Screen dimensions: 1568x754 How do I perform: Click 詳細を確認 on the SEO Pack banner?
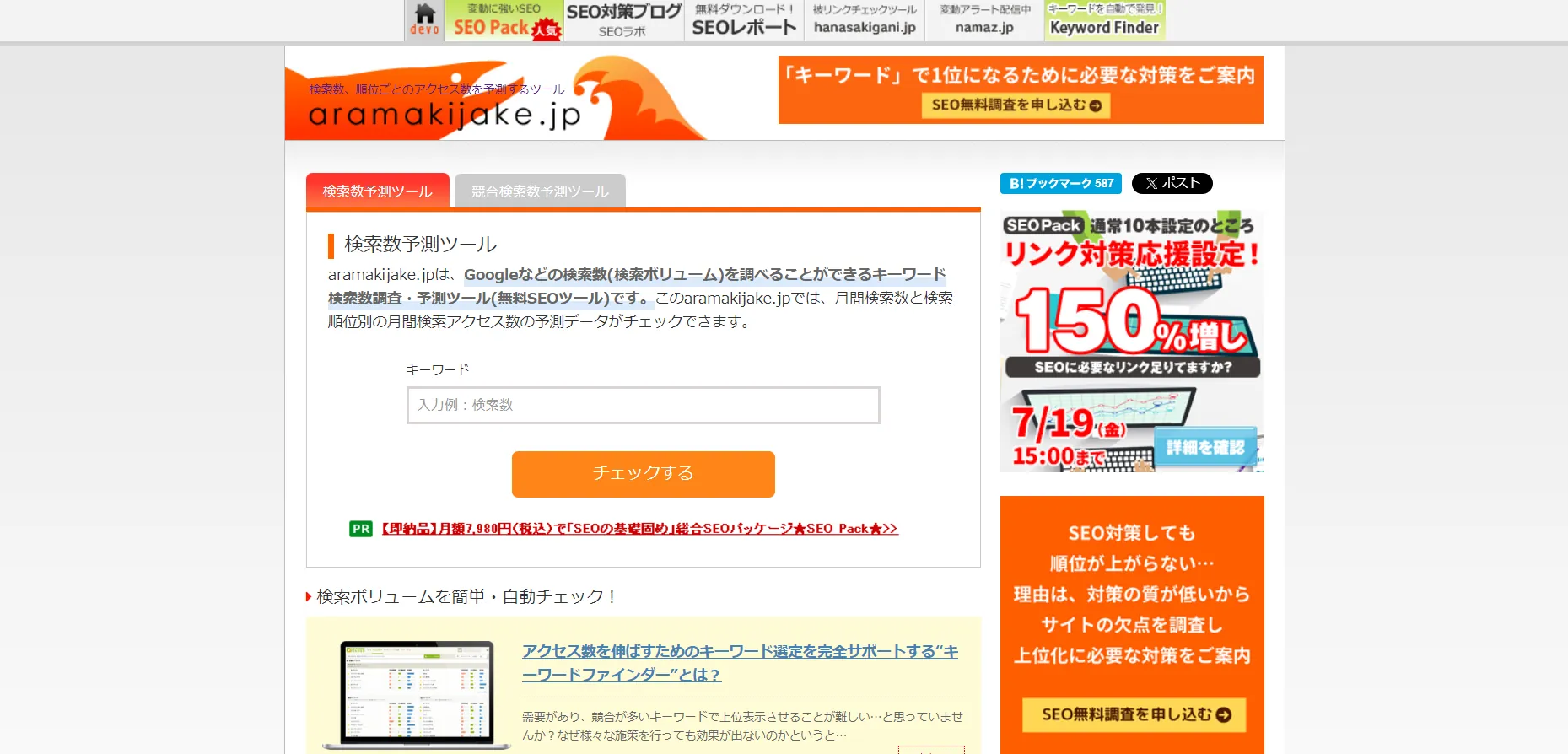[1204, 447]
